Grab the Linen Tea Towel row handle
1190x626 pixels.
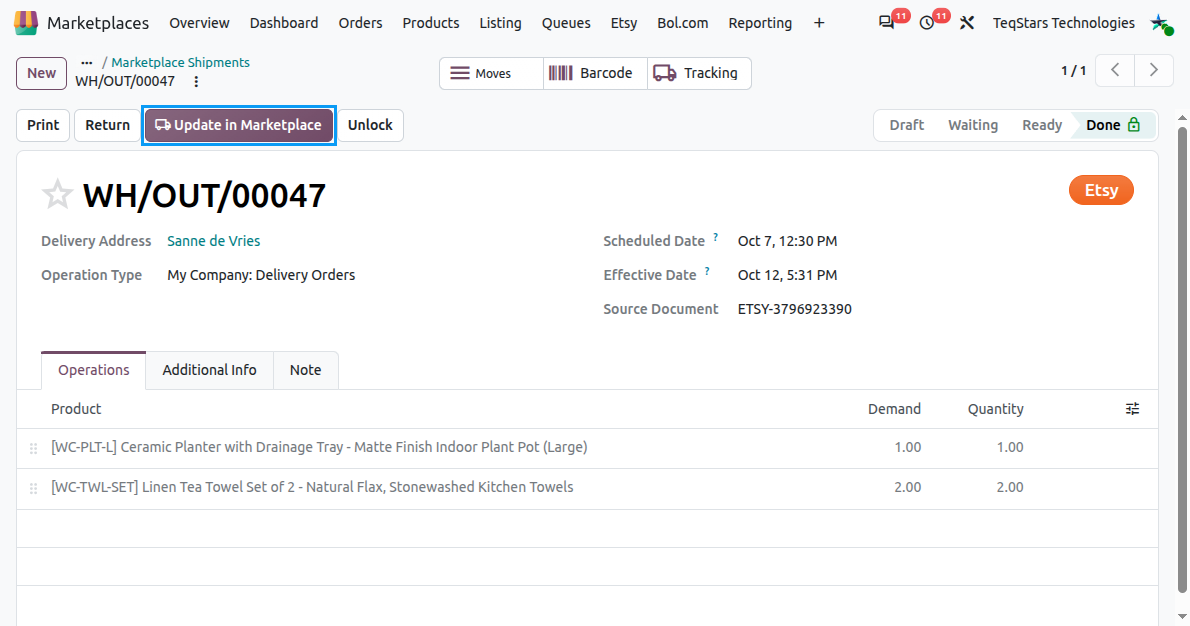[33, 489]
